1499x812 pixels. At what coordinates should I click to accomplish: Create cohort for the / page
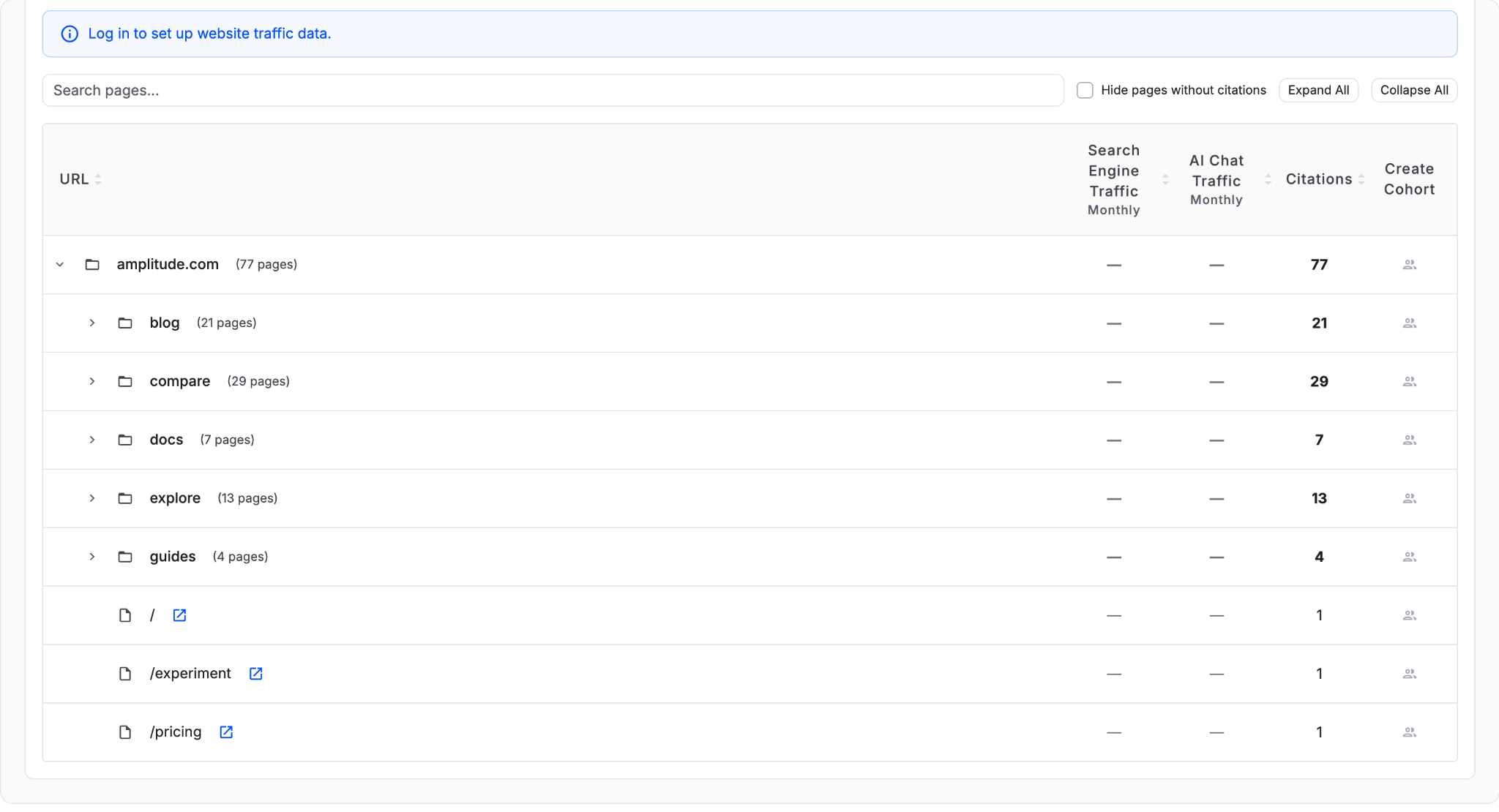(1409, 615)
